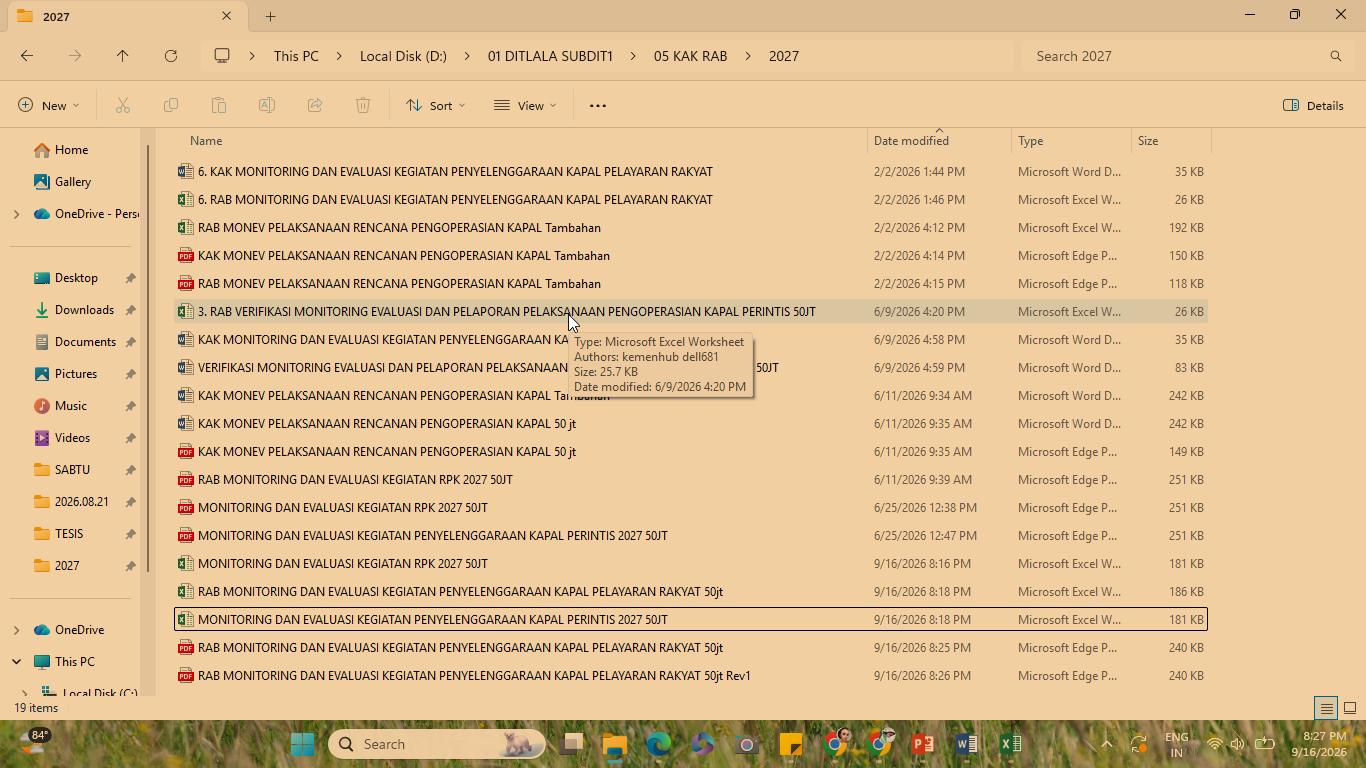Viewport: 1366px width, 768px height.
Task: Select the TESIS pinned folder
Action: [x=69, y=534]
